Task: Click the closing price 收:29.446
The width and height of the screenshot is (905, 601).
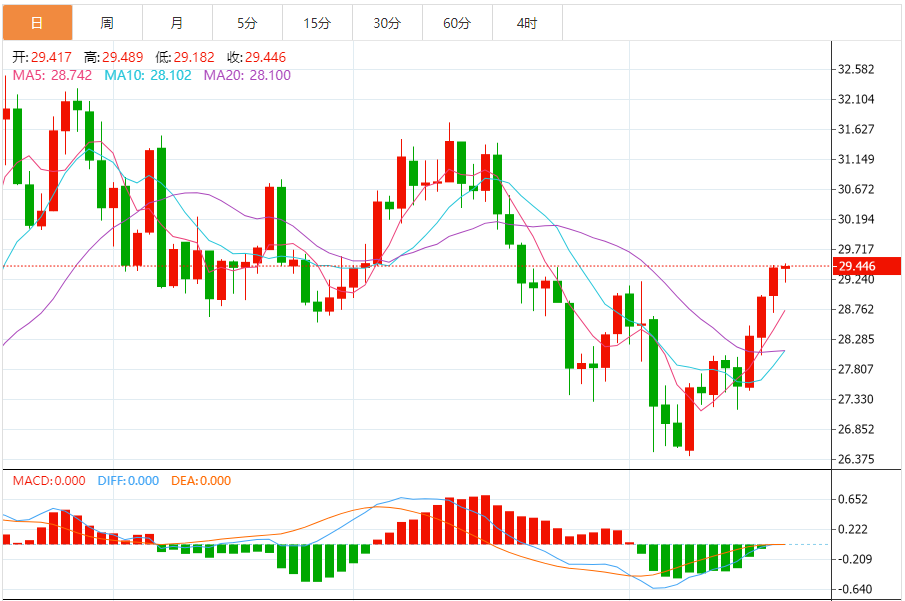Action: (x=256, y=57)
